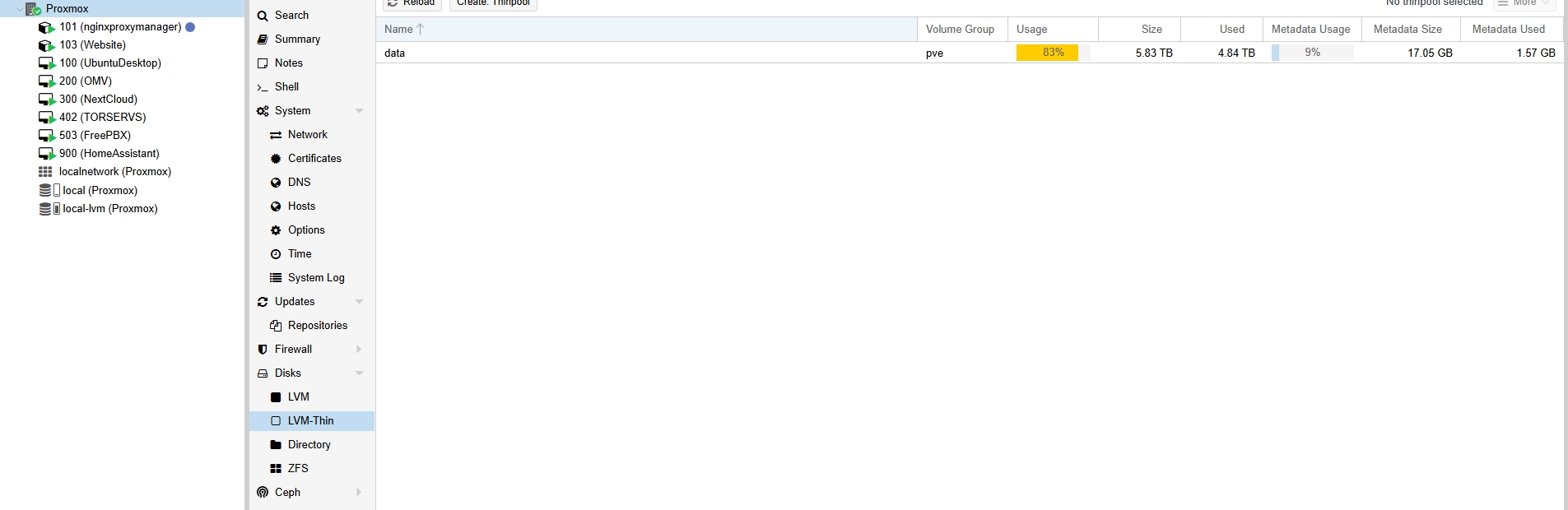The width and height of the screenshot is (1568, 510).
Task: Select the data thinpool row
Action: 642,53
